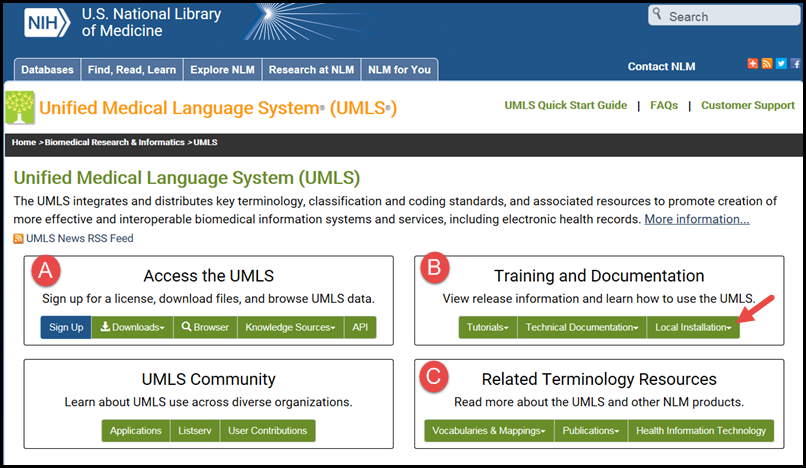Expand the Publications dropdown
The image size is (806, 468).
click(x=591, y=431)
